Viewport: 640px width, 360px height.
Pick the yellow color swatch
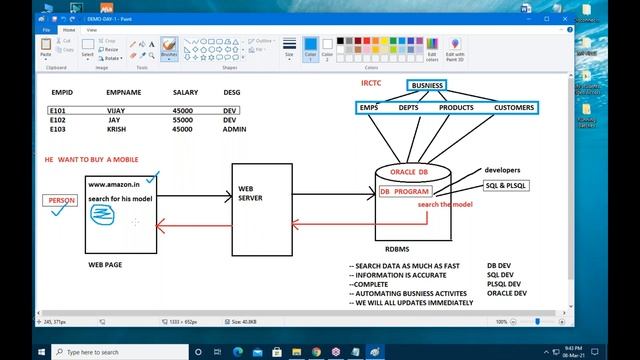384,41
